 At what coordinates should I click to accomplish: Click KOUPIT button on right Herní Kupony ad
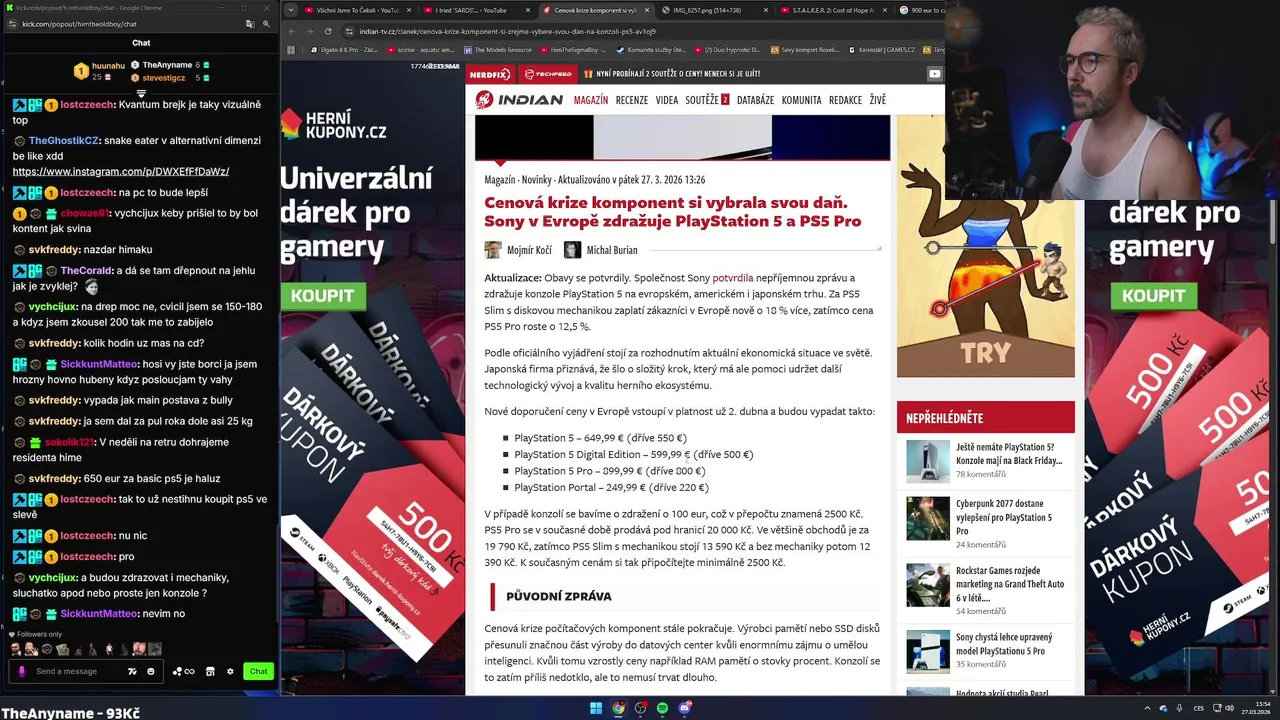[x=1153, y=296]
